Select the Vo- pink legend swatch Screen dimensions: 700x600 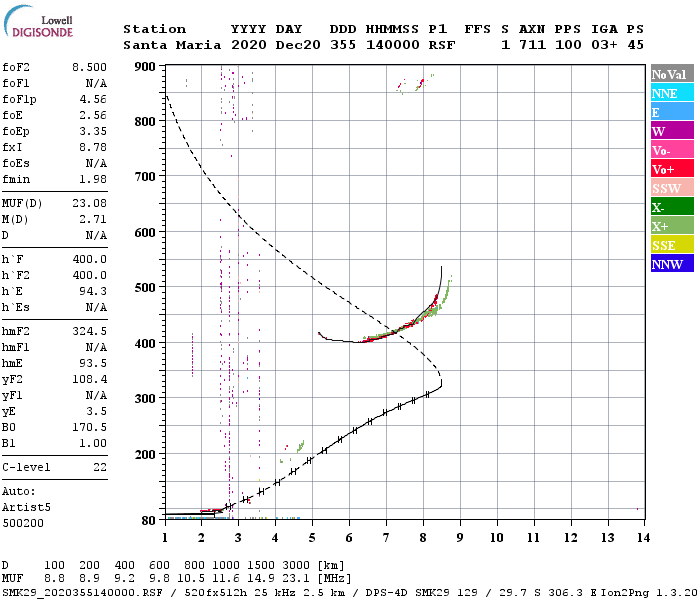click(x=672, y=150)
